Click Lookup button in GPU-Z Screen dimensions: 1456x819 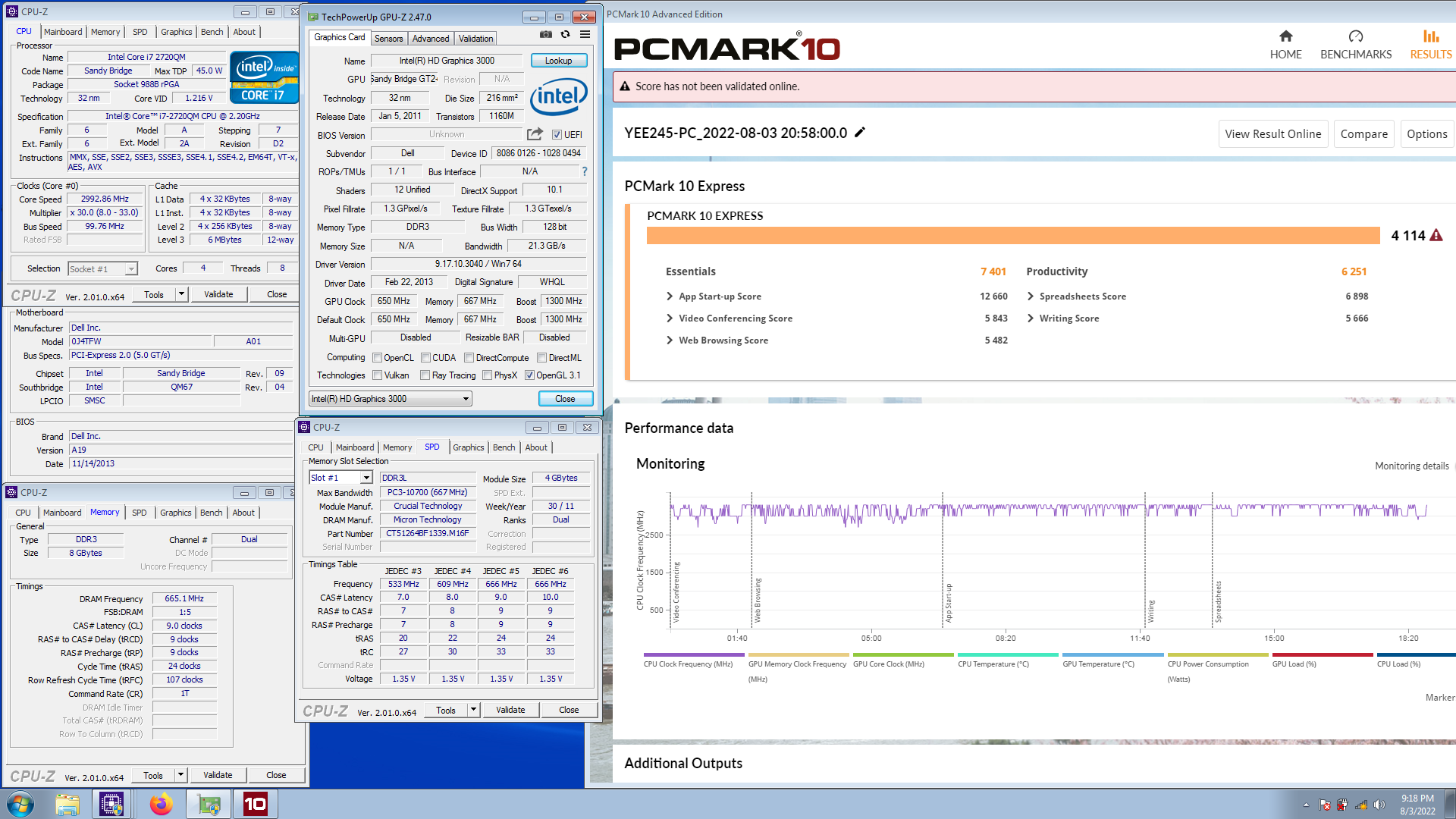pyautogui.click(x=559, y=61)
